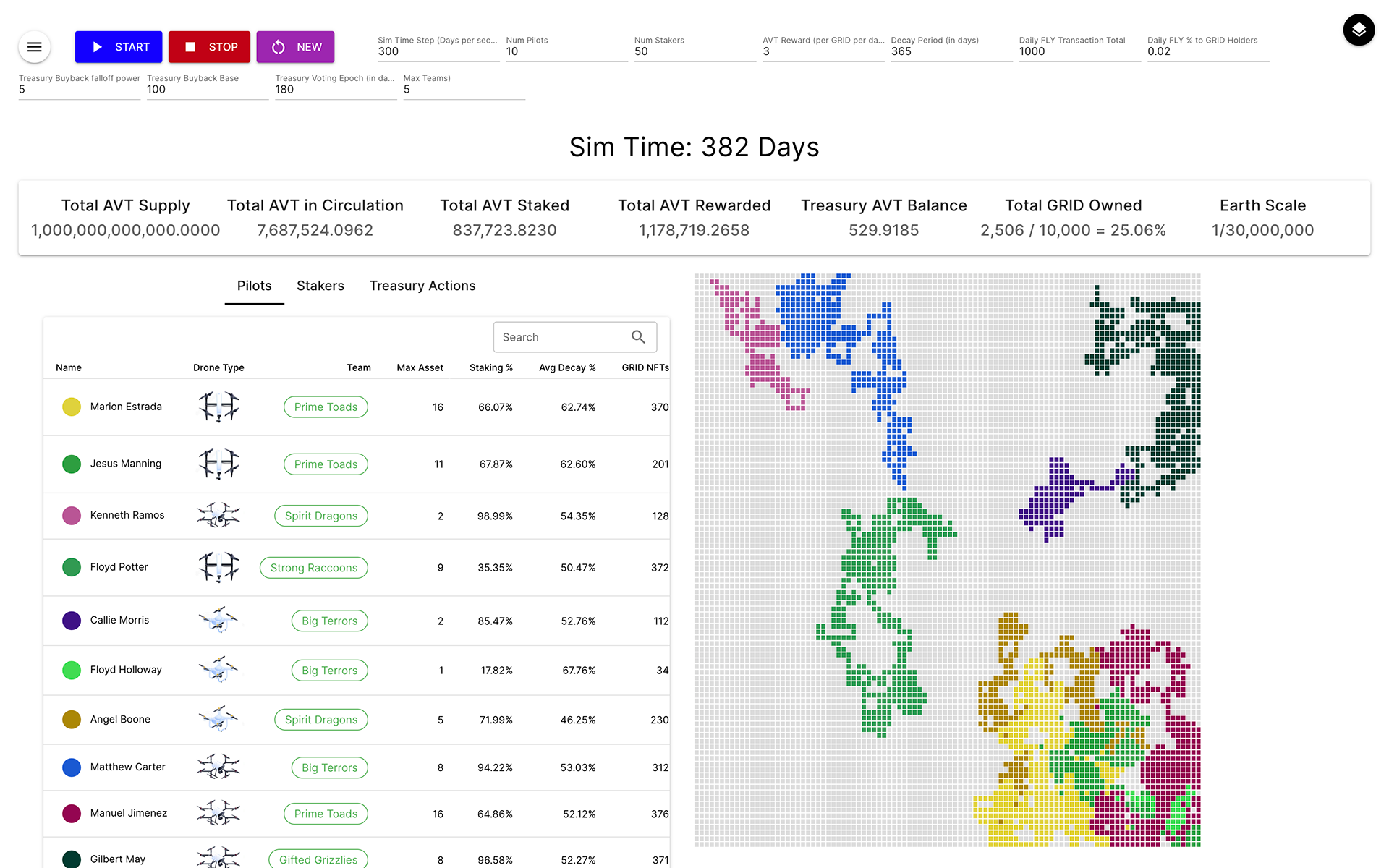Screen dimensions: 1389x868
Task: Click Matthew Carter's blue color dot
Action: 72,767
